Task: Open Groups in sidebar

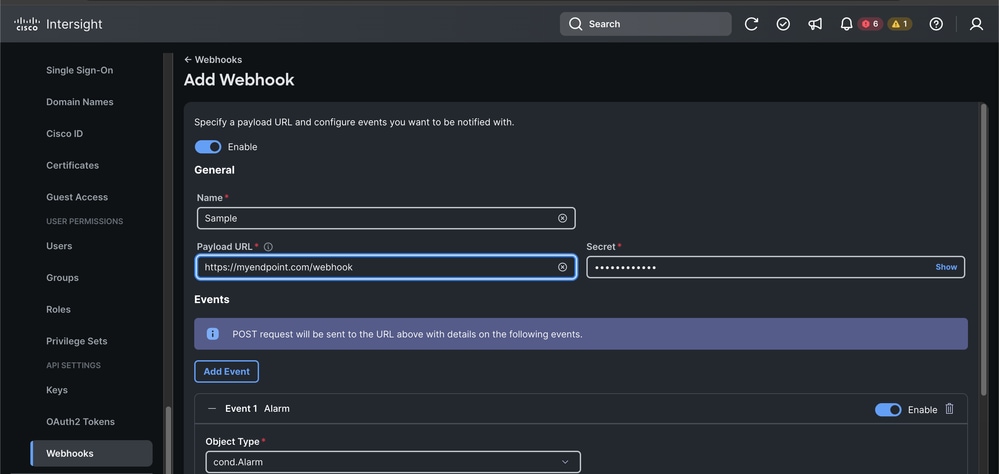Action: [62, 278]
